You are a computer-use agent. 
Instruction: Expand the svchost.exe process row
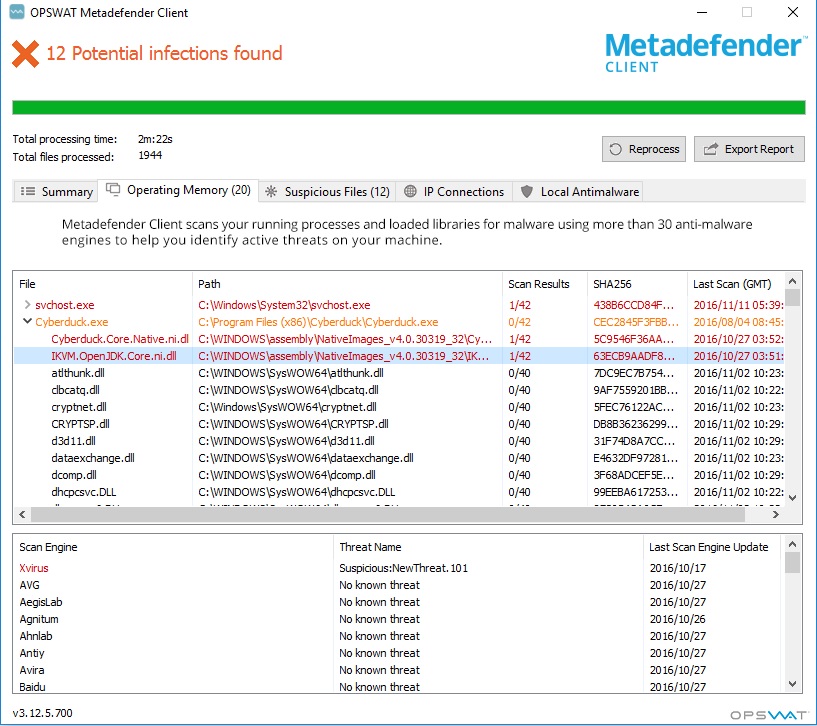pos(27,304)
